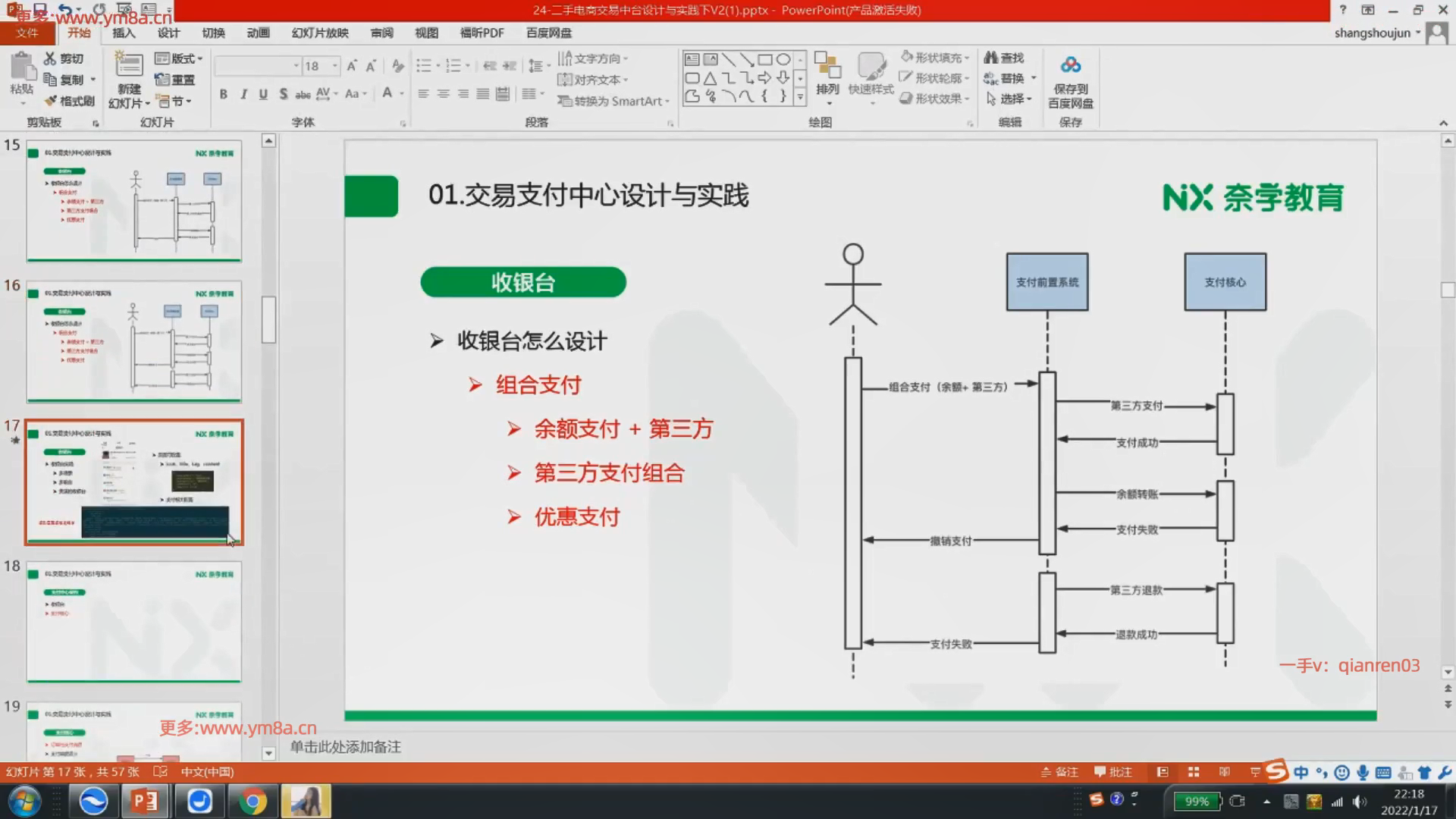Toggle underline formatting
Viewport: 1456px width, 819px height.
(x=263, y=94)
